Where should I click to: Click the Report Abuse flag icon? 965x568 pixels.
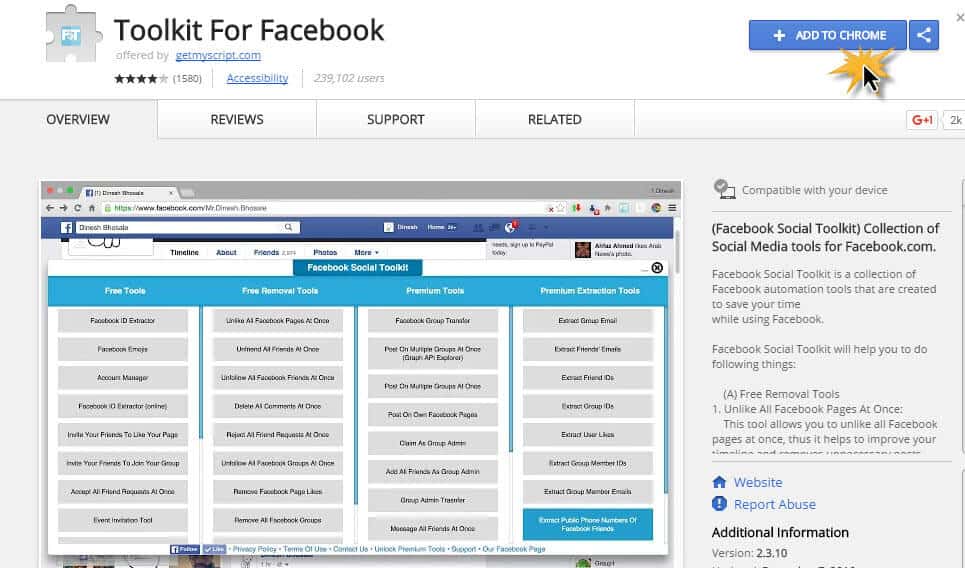click(x=719, y=504)
